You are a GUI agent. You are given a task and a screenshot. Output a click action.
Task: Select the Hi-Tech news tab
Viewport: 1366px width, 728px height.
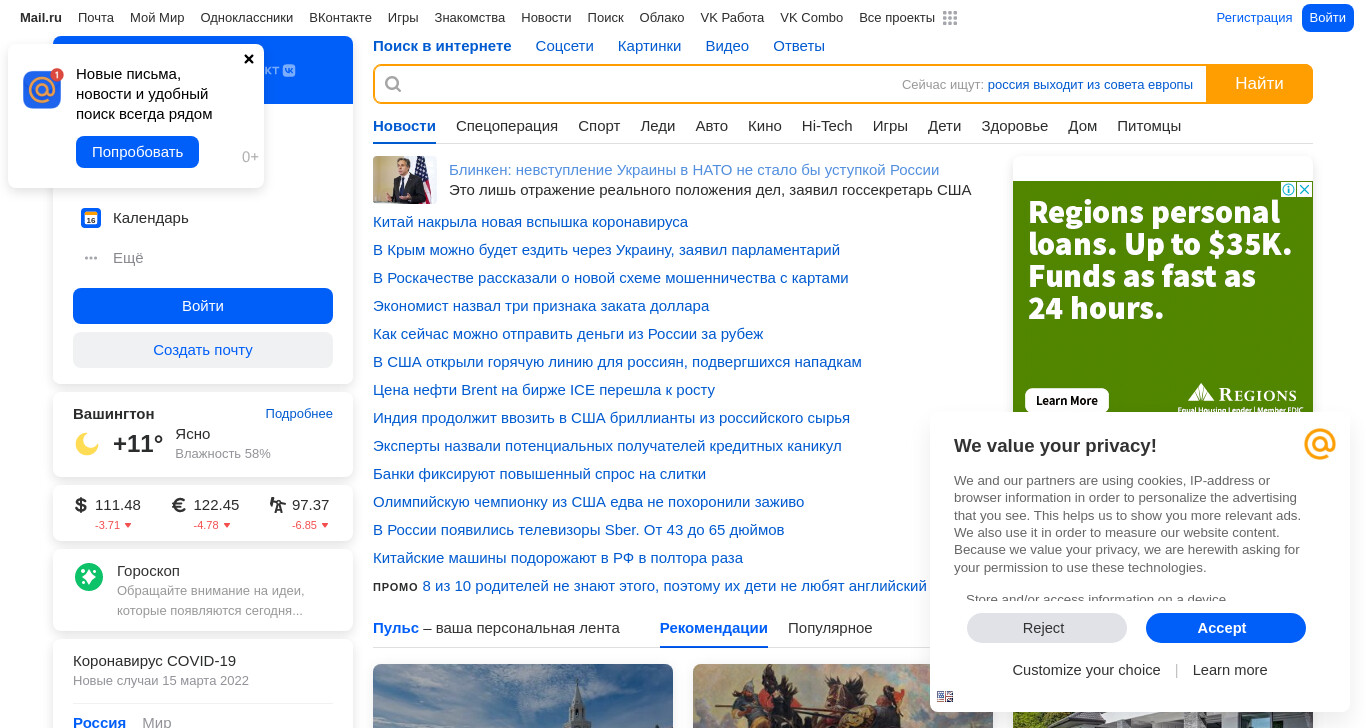827,126
